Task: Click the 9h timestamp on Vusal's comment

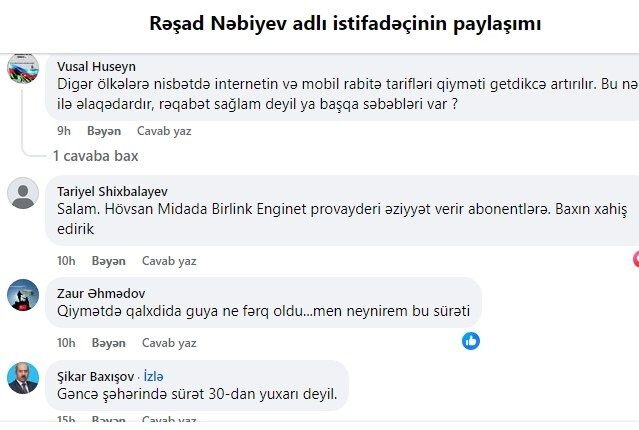Action: (x=64, y=131)
